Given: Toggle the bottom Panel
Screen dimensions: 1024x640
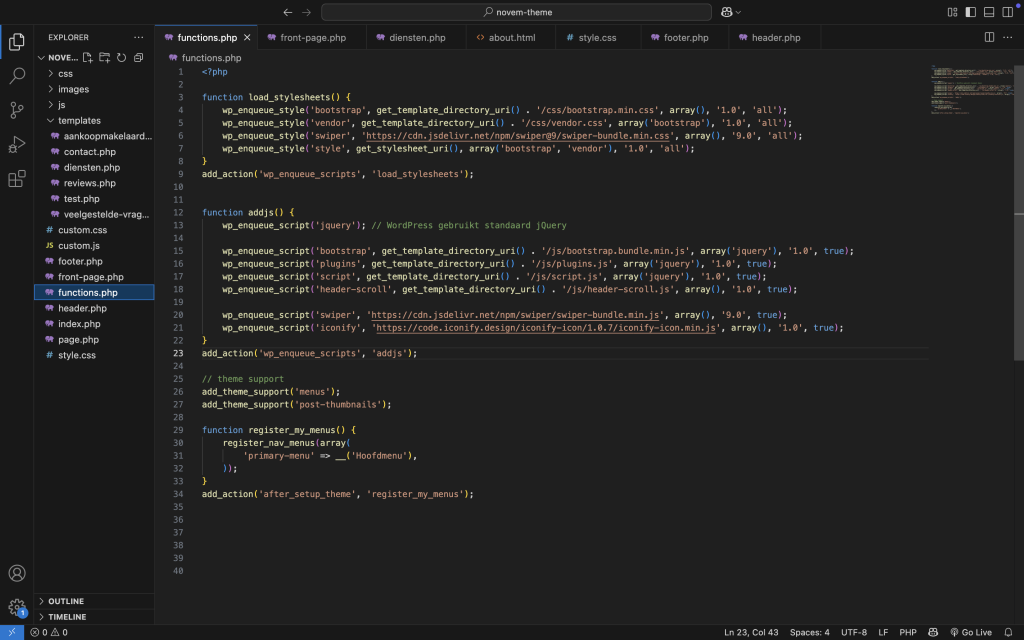Looking at the screenshot, I should [x=989, y=12].
